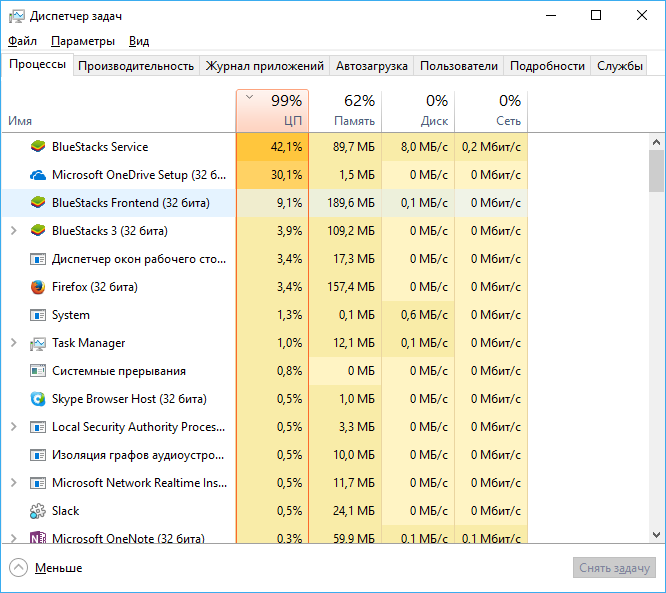Open the Вид menu
The width and height of the screenshot is (666, 593).
139,41
